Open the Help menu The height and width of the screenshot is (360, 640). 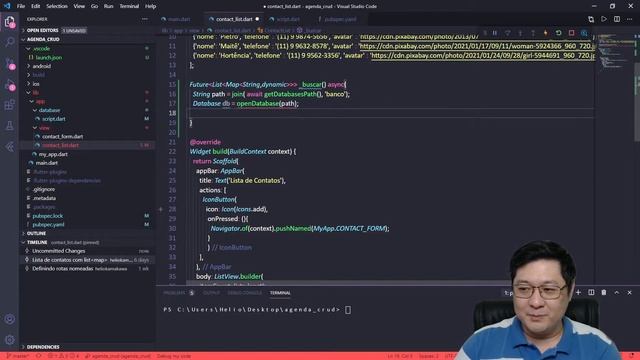click(151, 6)
